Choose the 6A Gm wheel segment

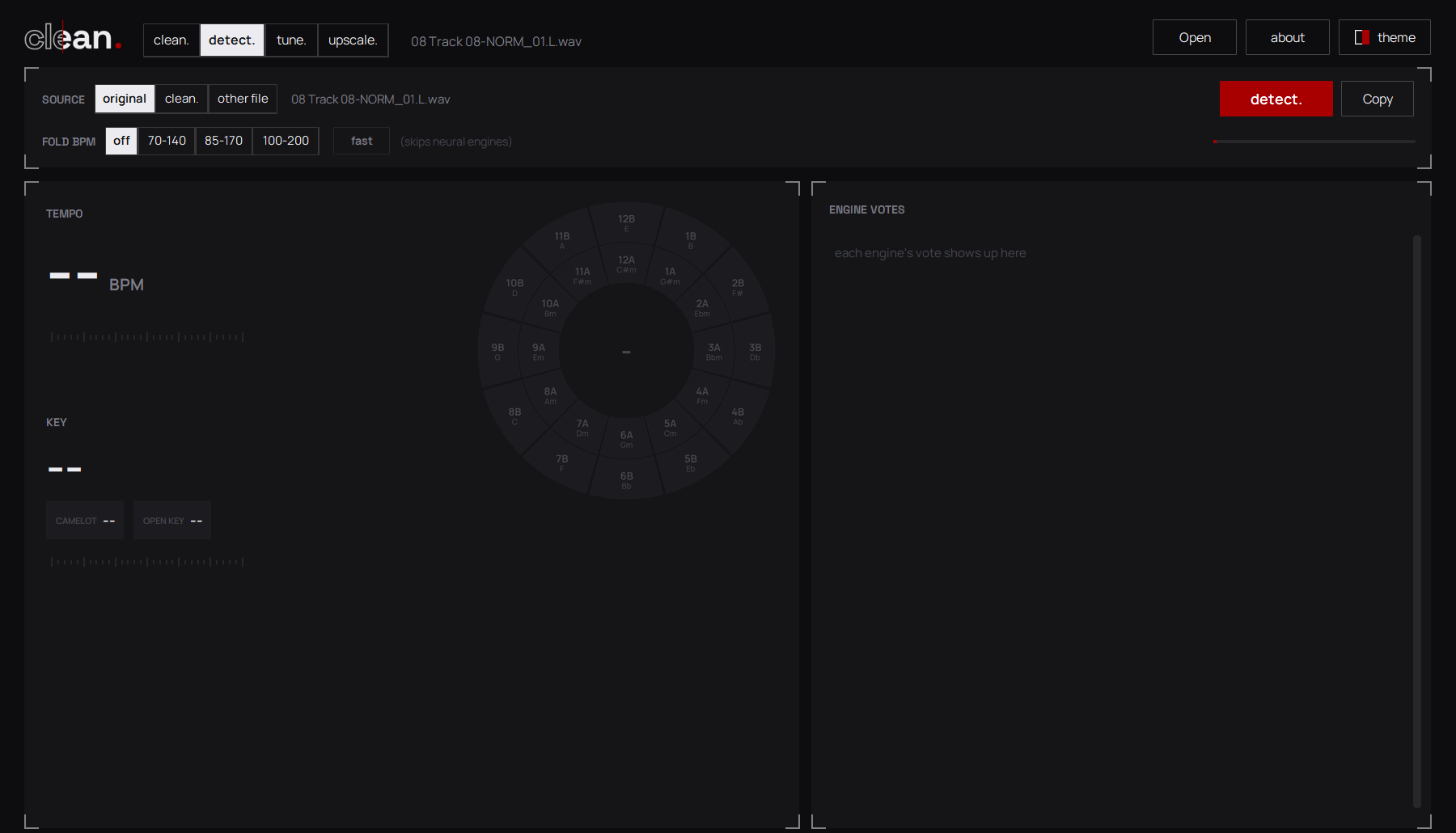click(x=626, y=439)
